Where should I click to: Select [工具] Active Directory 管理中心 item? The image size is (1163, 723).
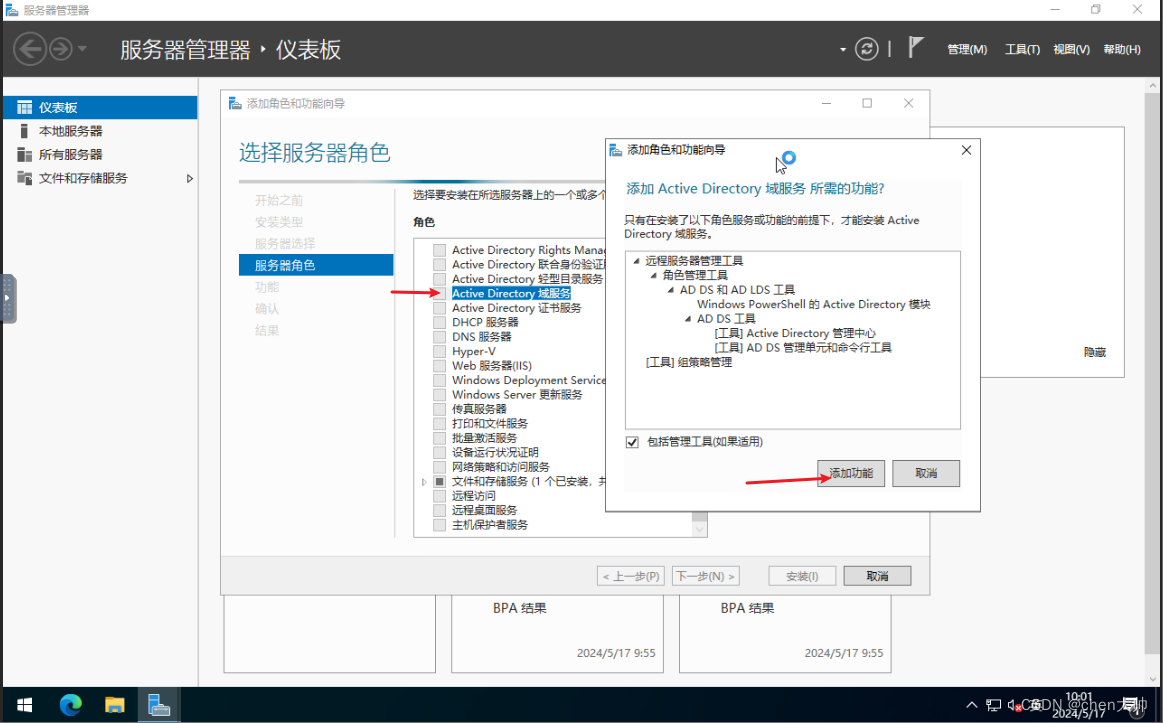pyautogui.click(x=794, y=333)
